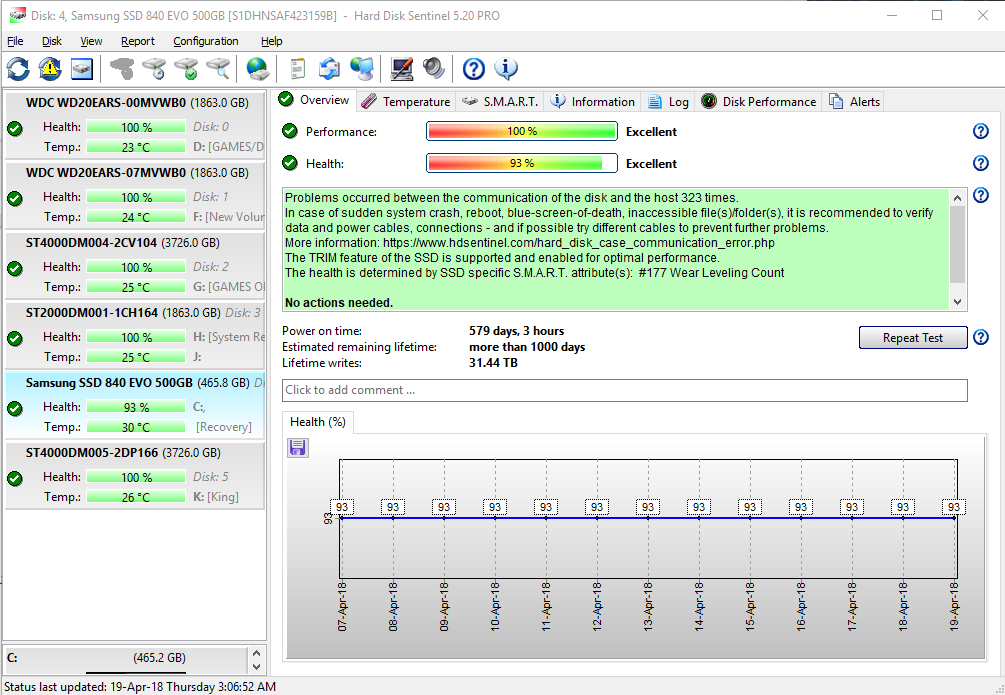The height and width of the screenshot is (695, 1005).
Task: Click the 13-Apr-18 data point label 93
Action: pyautogui.click(x=648, y=507)
